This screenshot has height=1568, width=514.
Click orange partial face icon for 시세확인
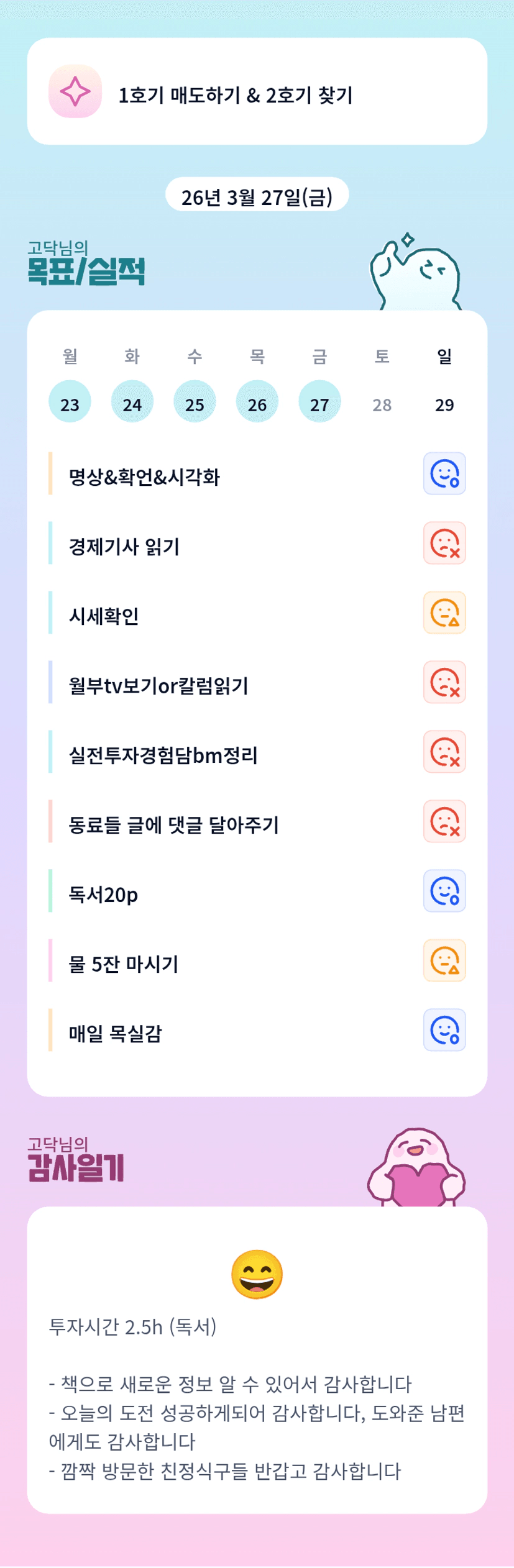coord(444,613)
